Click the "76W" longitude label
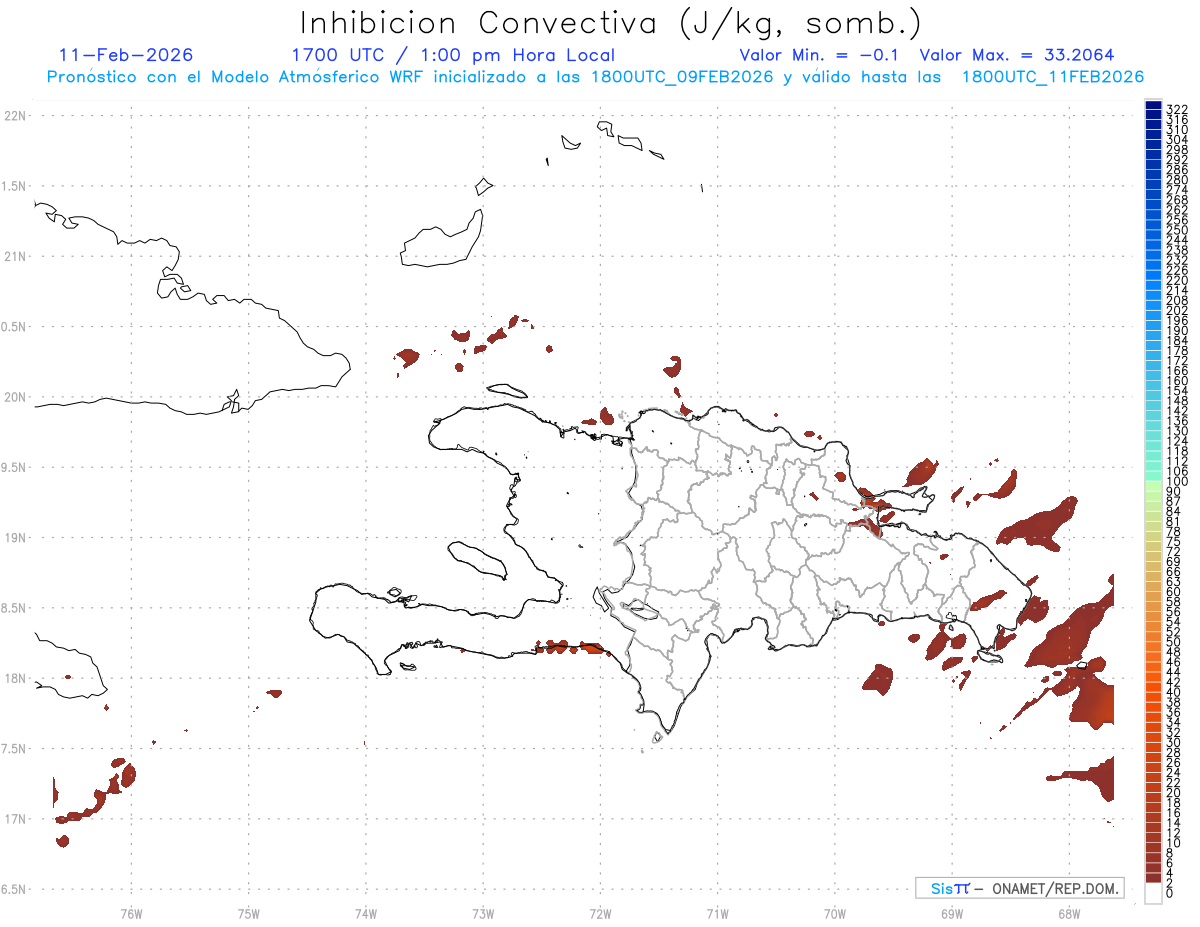The image size is (1200, 927). tap(131, 913)
